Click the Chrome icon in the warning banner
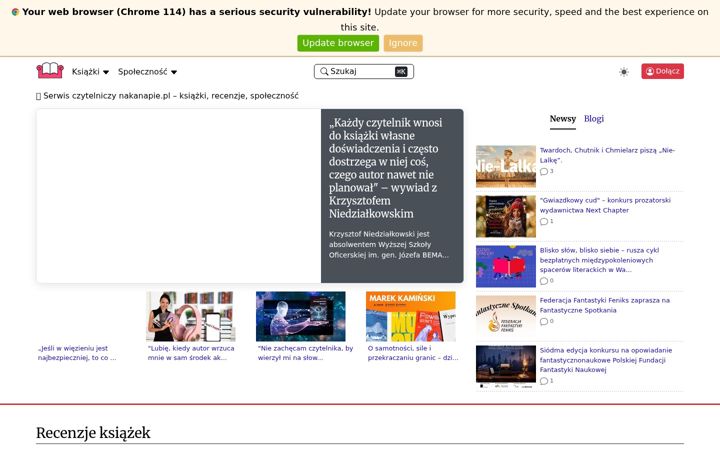 point(15,12)
